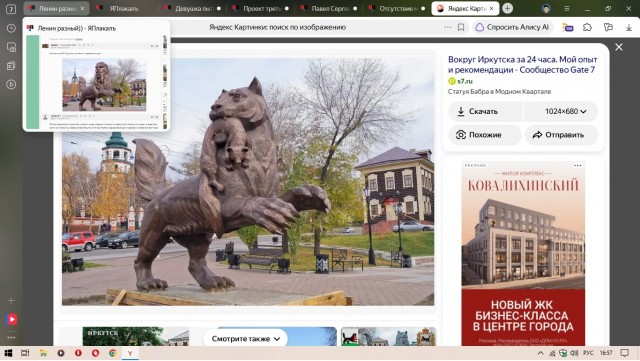Click the video play icon in sidebar

click(11, 85)
